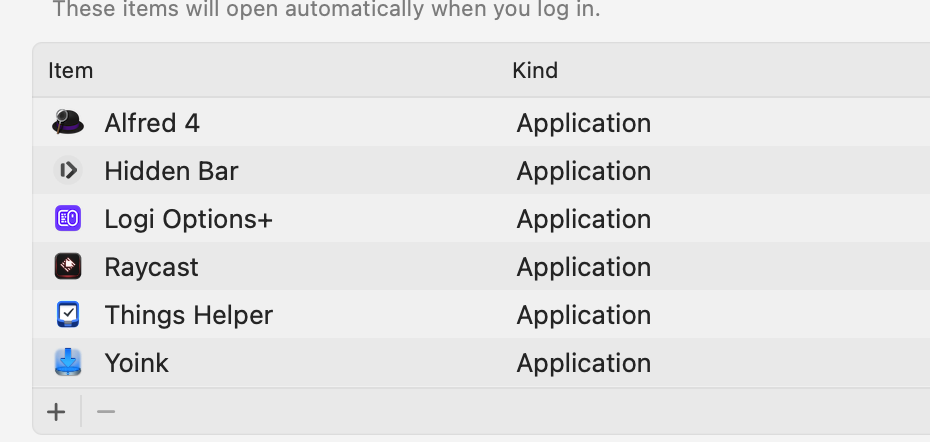This screenshot has height=442, width=930.
Task: Click the purple Logi Options+ icon
Action: (68, 219)
